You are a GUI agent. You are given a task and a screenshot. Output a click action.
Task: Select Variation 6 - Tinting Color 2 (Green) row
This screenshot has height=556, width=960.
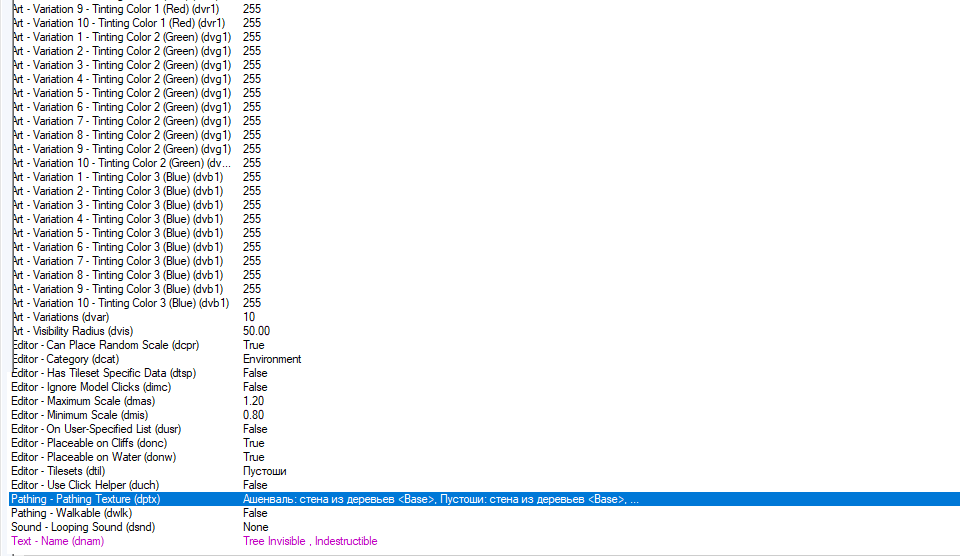(x=484, y=107)
